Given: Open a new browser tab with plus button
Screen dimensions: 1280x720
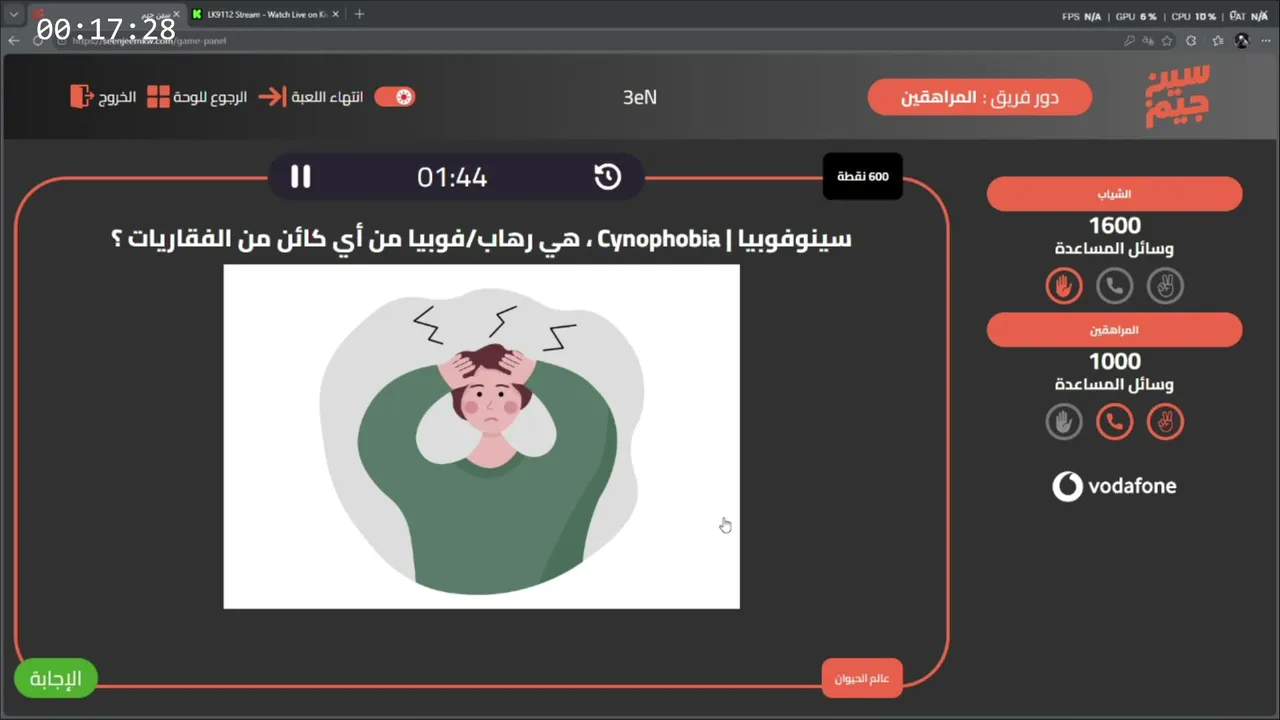Looking at the screenshot, I should [359, 14].
